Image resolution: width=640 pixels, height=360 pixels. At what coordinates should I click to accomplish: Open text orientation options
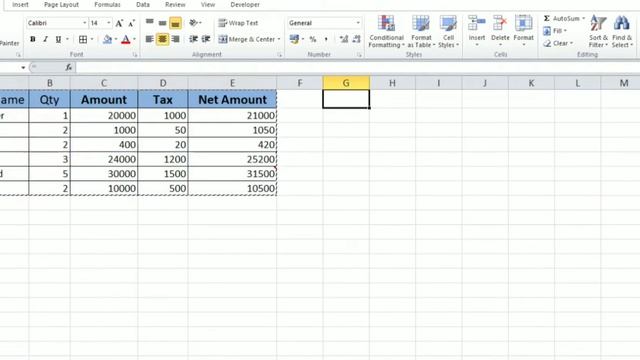[x=195, y=23]
